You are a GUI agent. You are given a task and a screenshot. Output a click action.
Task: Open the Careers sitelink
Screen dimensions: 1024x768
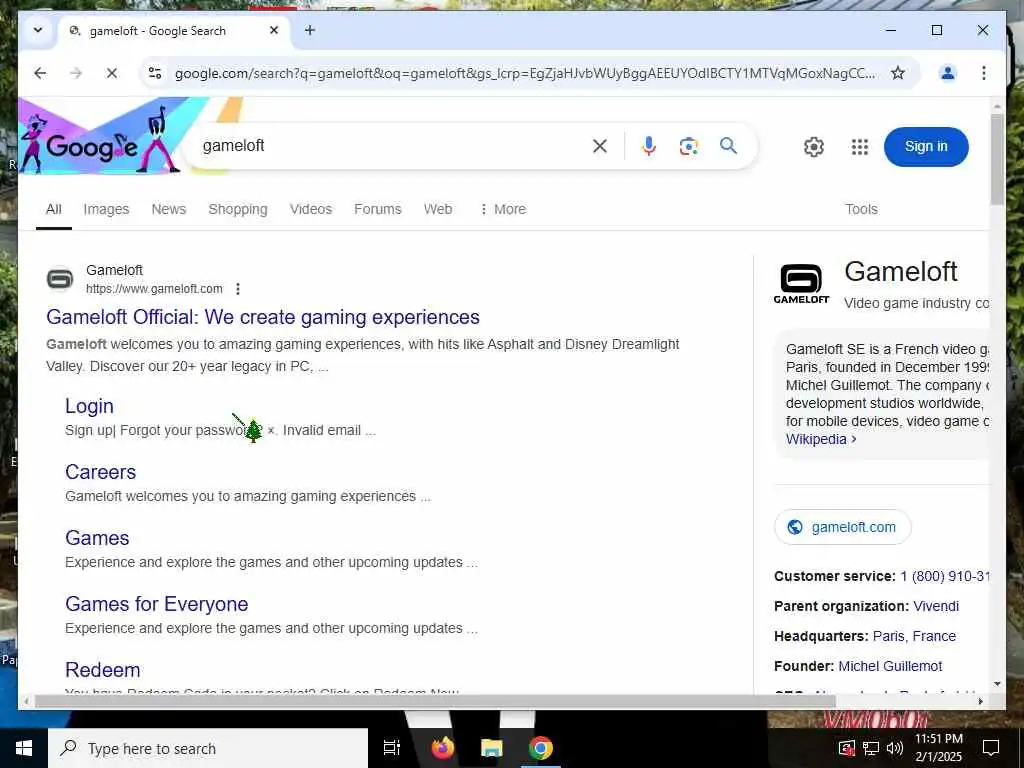101,472
